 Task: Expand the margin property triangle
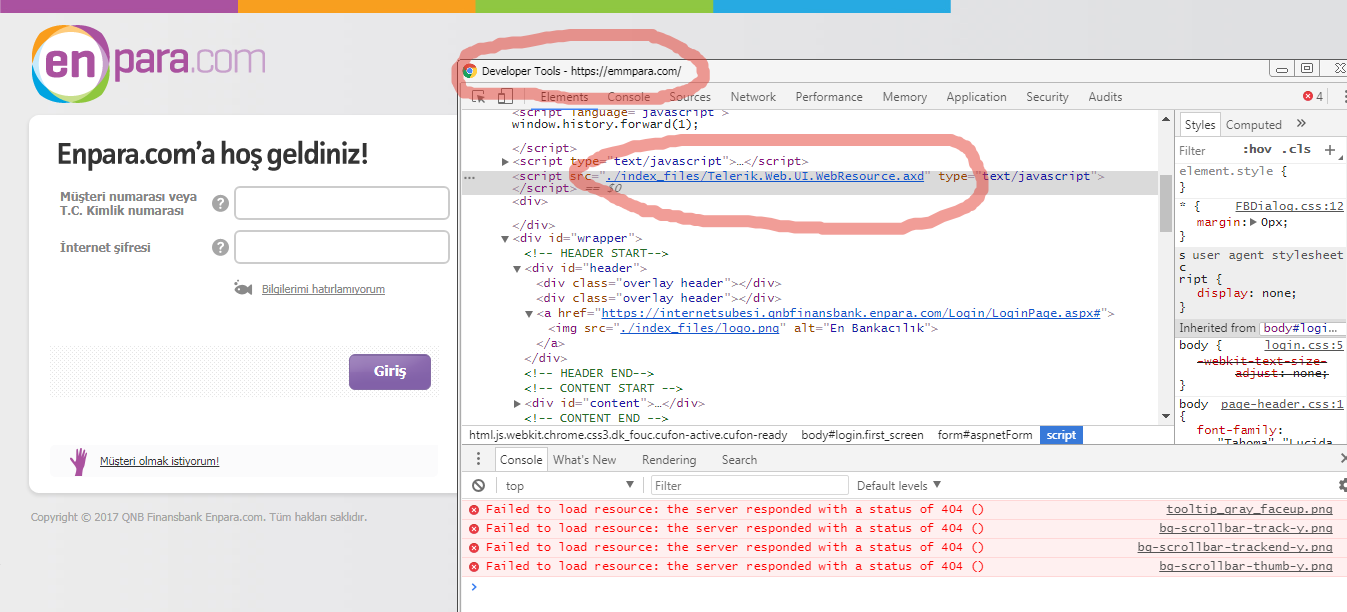(1254, 222)
